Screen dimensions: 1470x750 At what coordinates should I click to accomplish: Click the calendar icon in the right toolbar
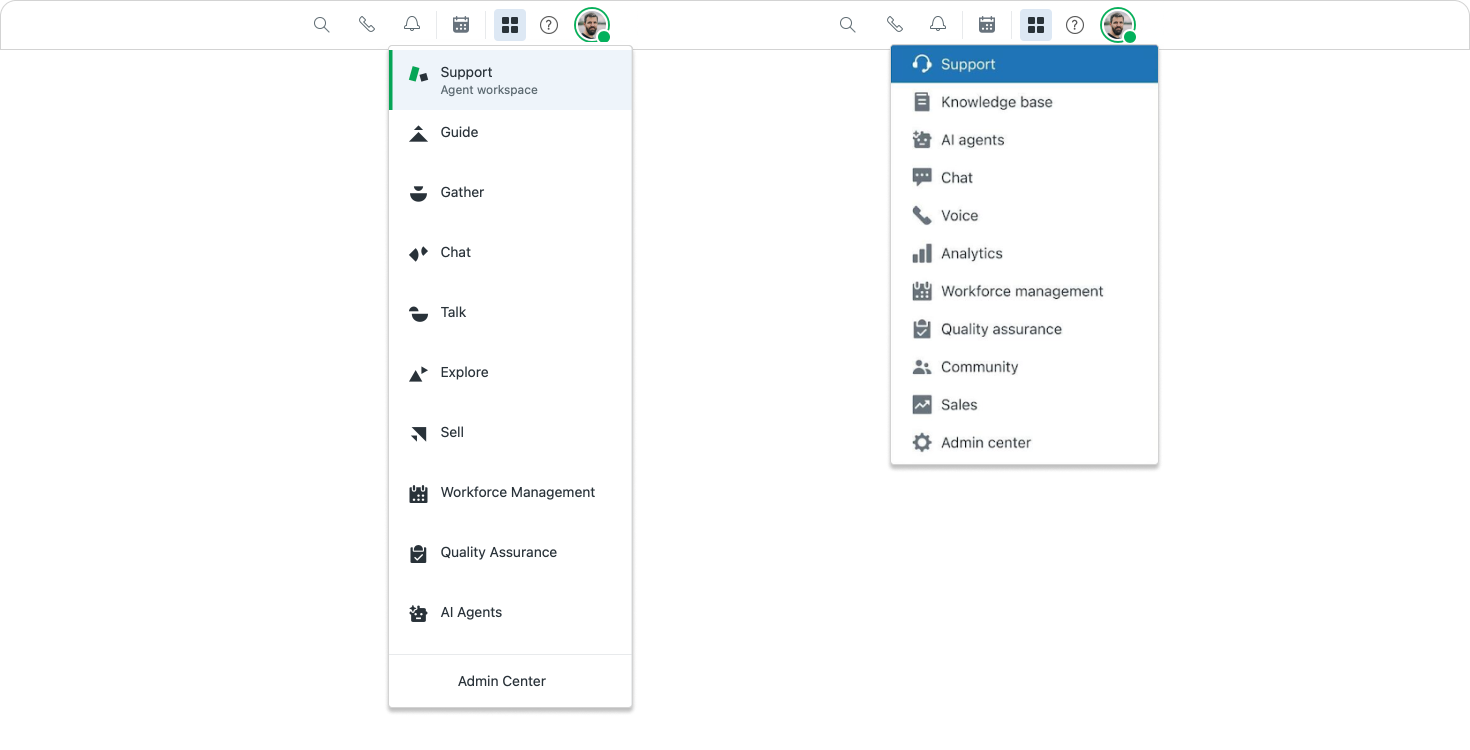(x=987, y=25)
